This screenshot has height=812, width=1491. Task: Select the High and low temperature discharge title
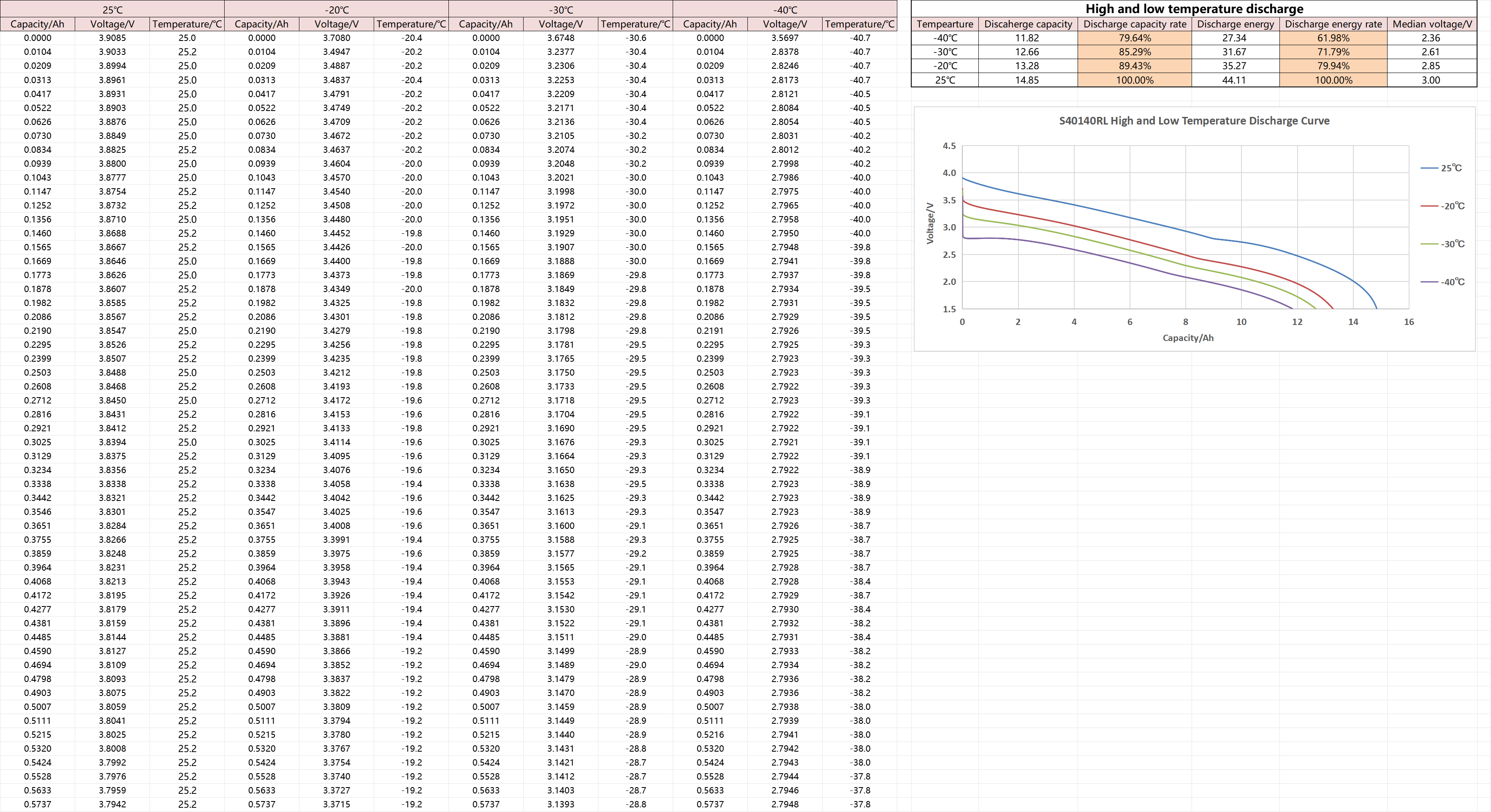pyautogui.click(x=1194, y=9)
